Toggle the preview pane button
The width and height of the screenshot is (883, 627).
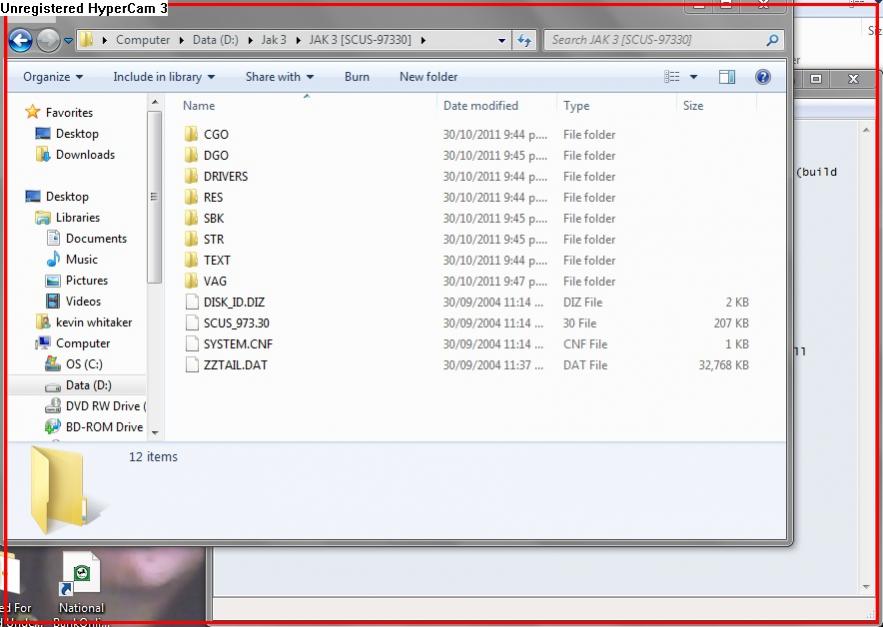click(x=727, y=77)
